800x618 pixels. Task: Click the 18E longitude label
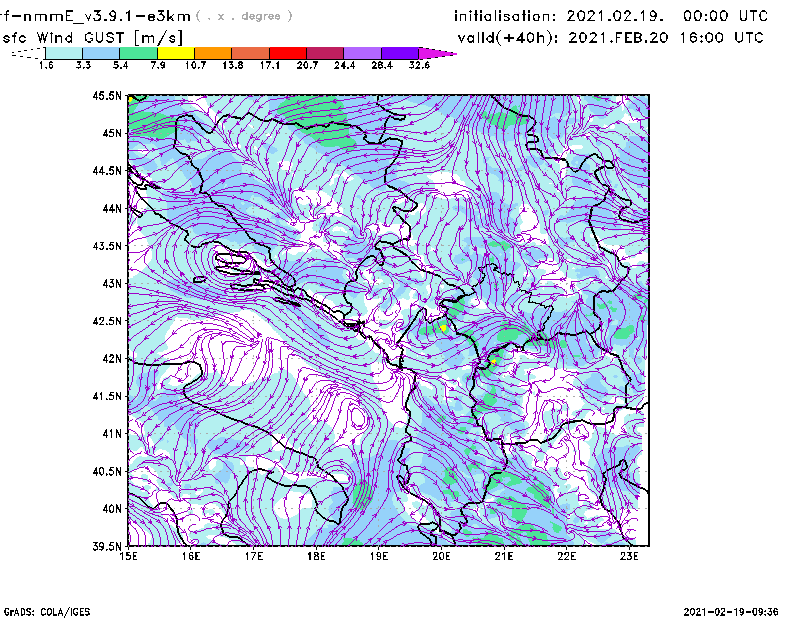pos(316,556)
